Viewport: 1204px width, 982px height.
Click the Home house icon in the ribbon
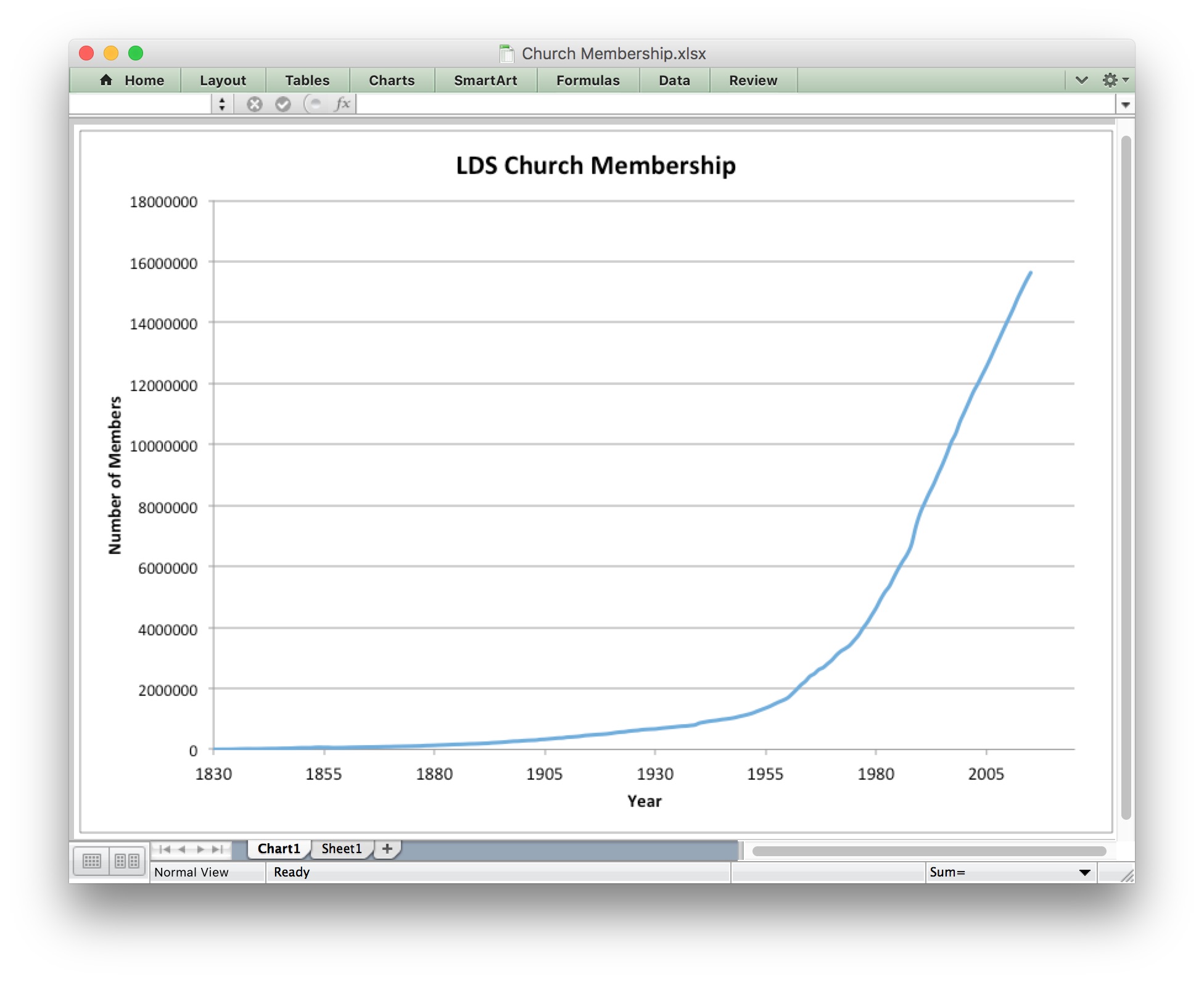[106, 80]
